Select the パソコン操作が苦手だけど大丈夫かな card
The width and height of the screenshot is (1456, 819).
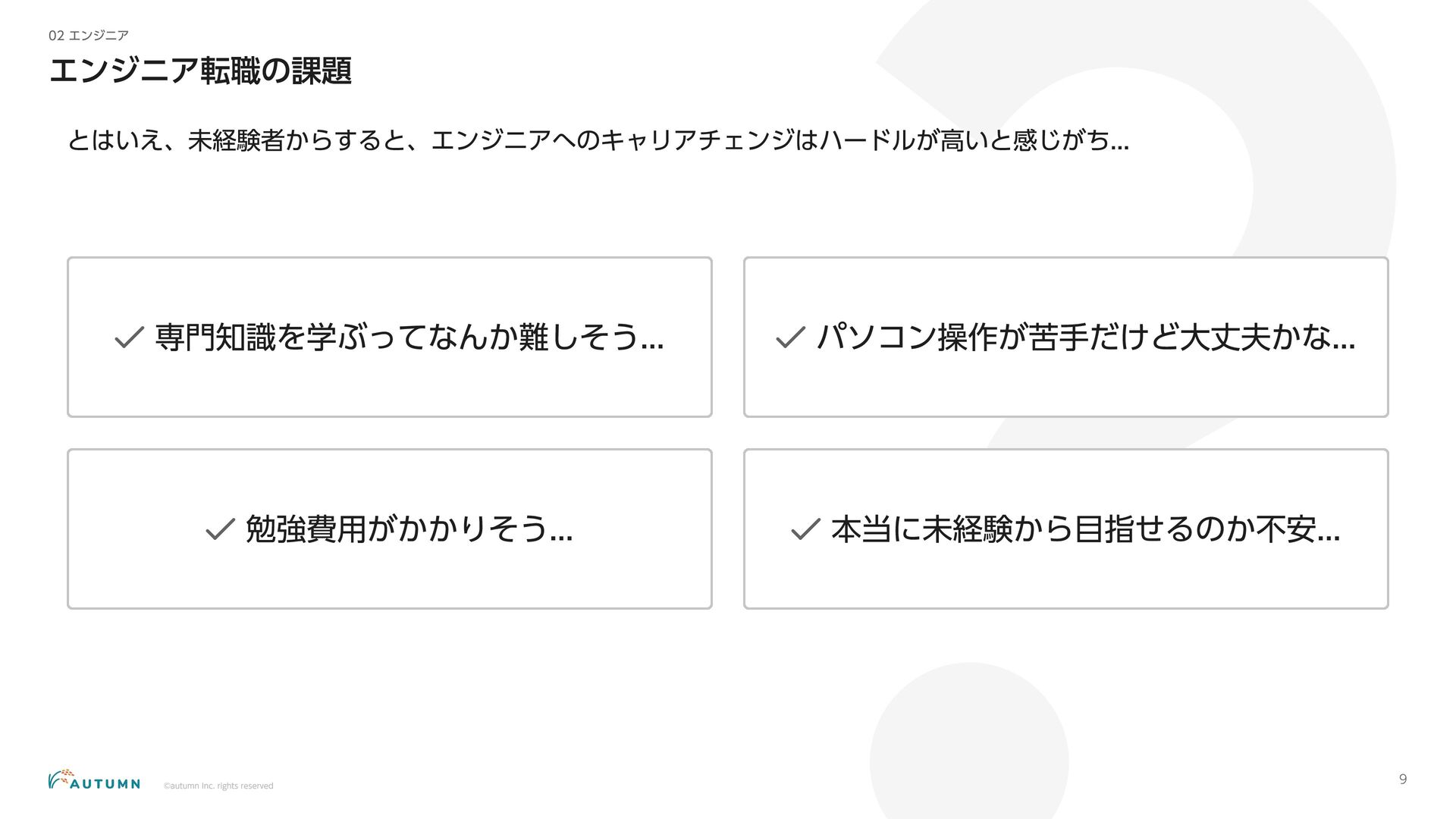[x=1066, y=337]
